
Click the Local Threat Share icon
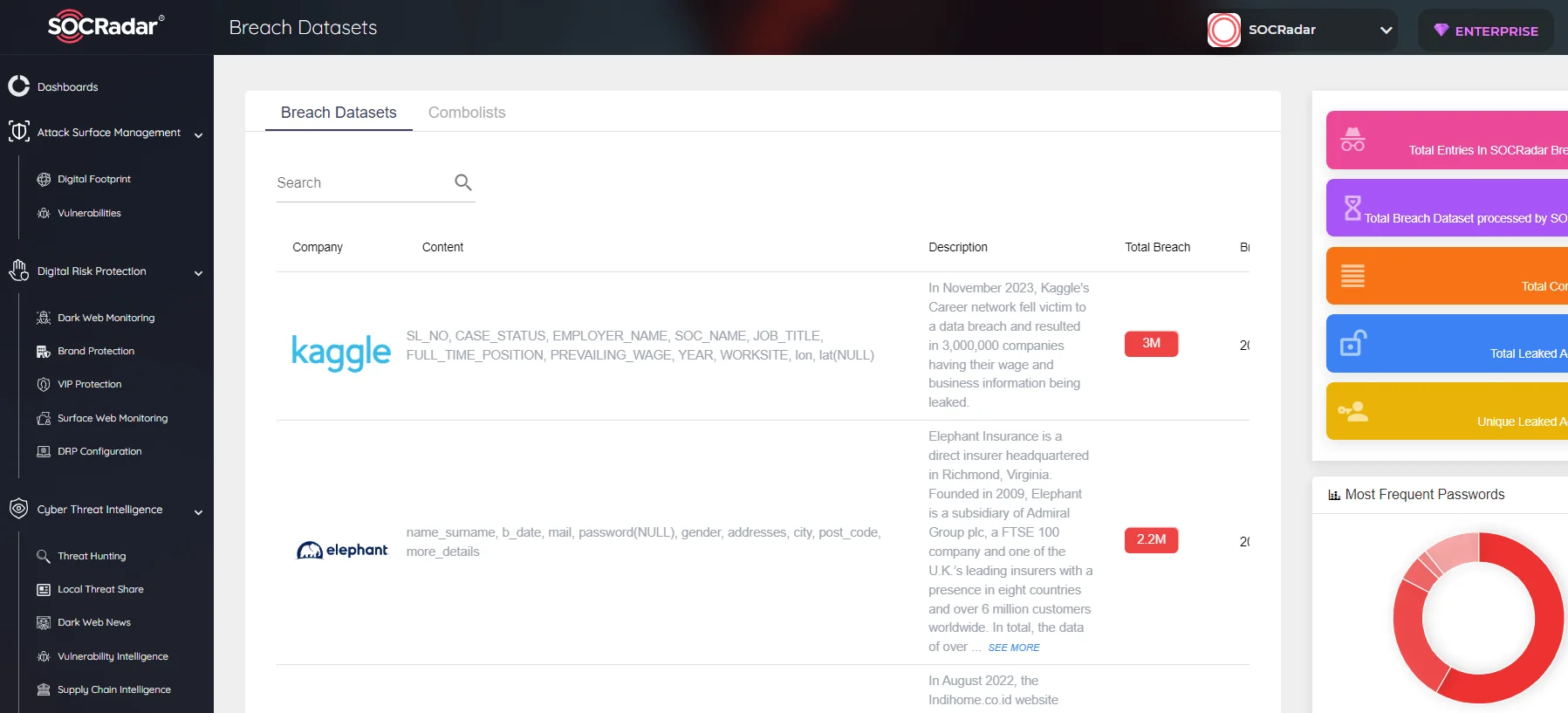(44, 589)
